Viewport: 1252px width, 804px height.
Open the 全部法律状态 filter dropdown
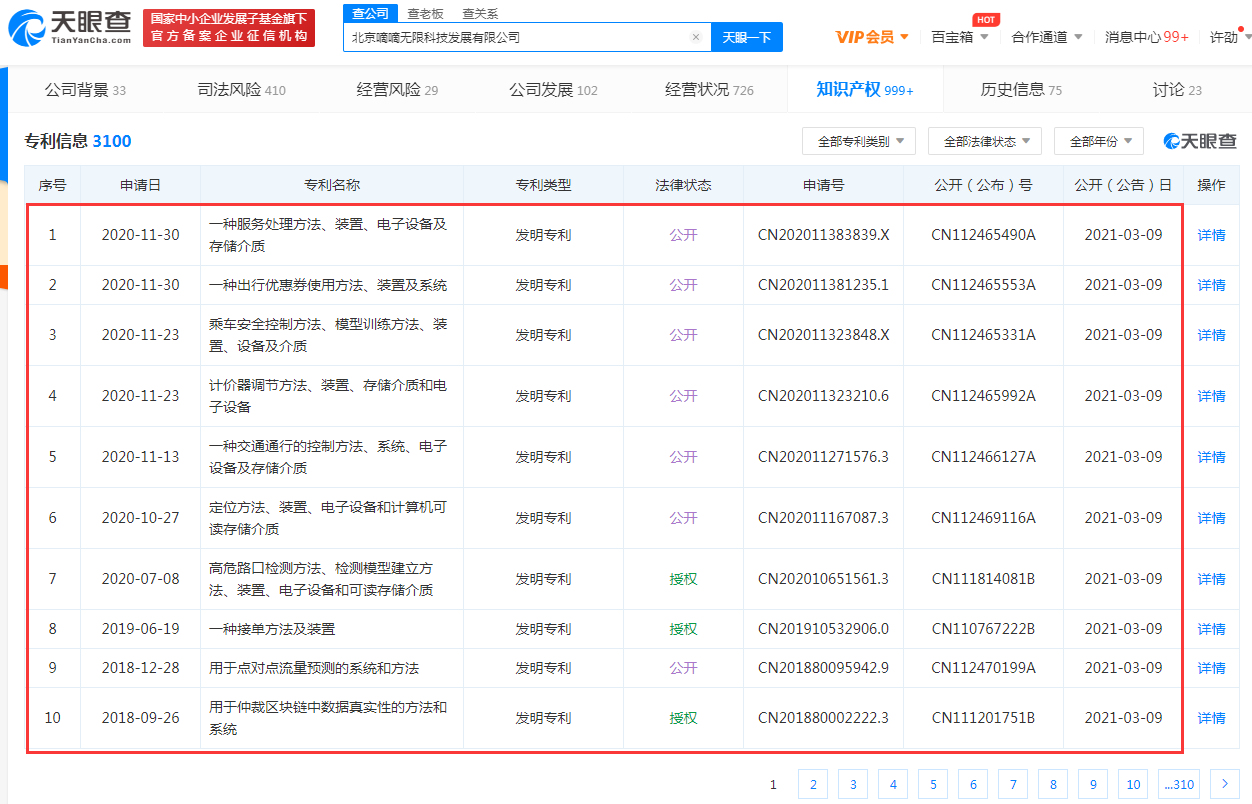click(x=985, y=142)
